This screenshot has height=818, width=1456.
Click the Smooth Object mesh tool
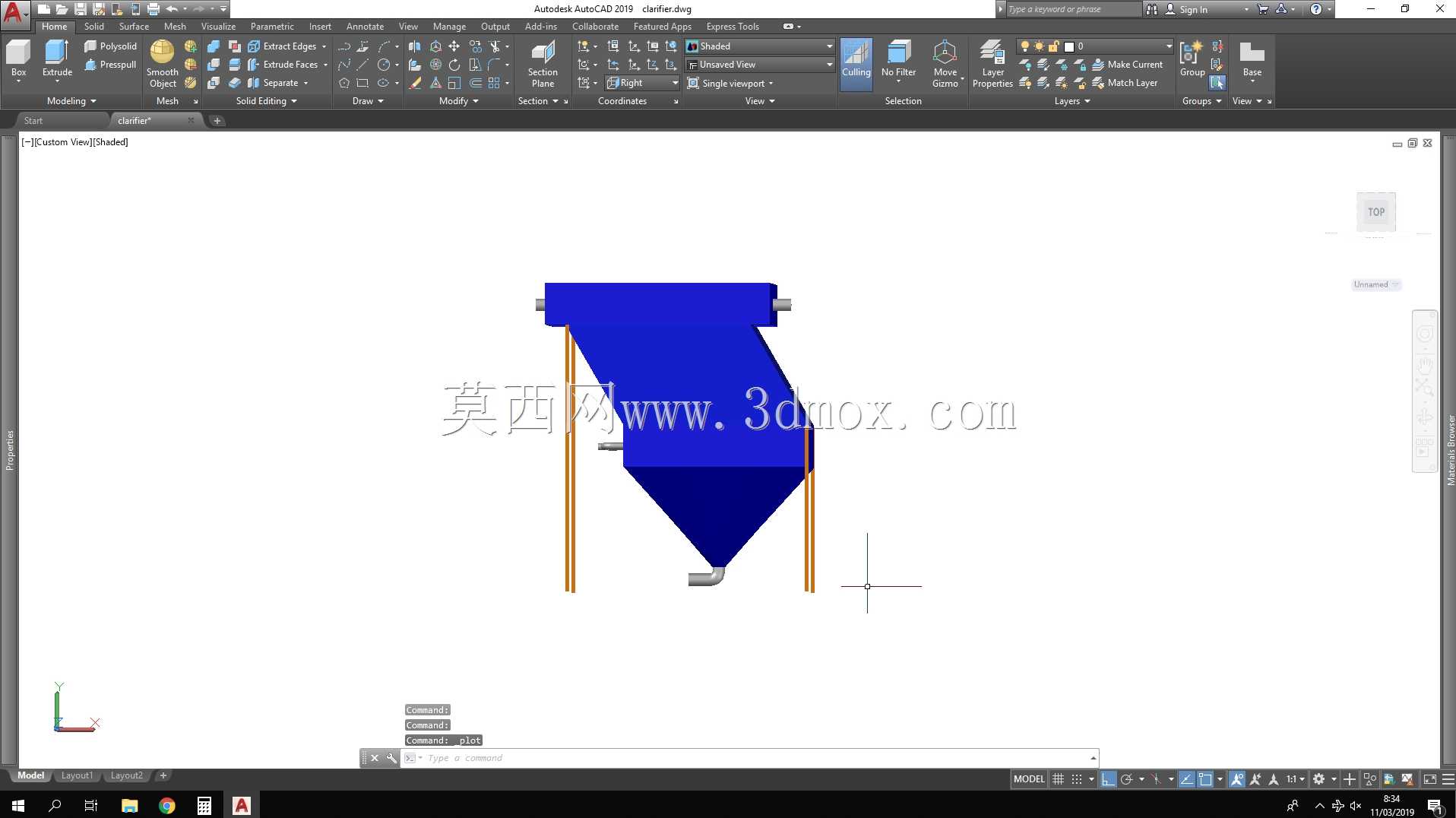click(x=163, y=64)
